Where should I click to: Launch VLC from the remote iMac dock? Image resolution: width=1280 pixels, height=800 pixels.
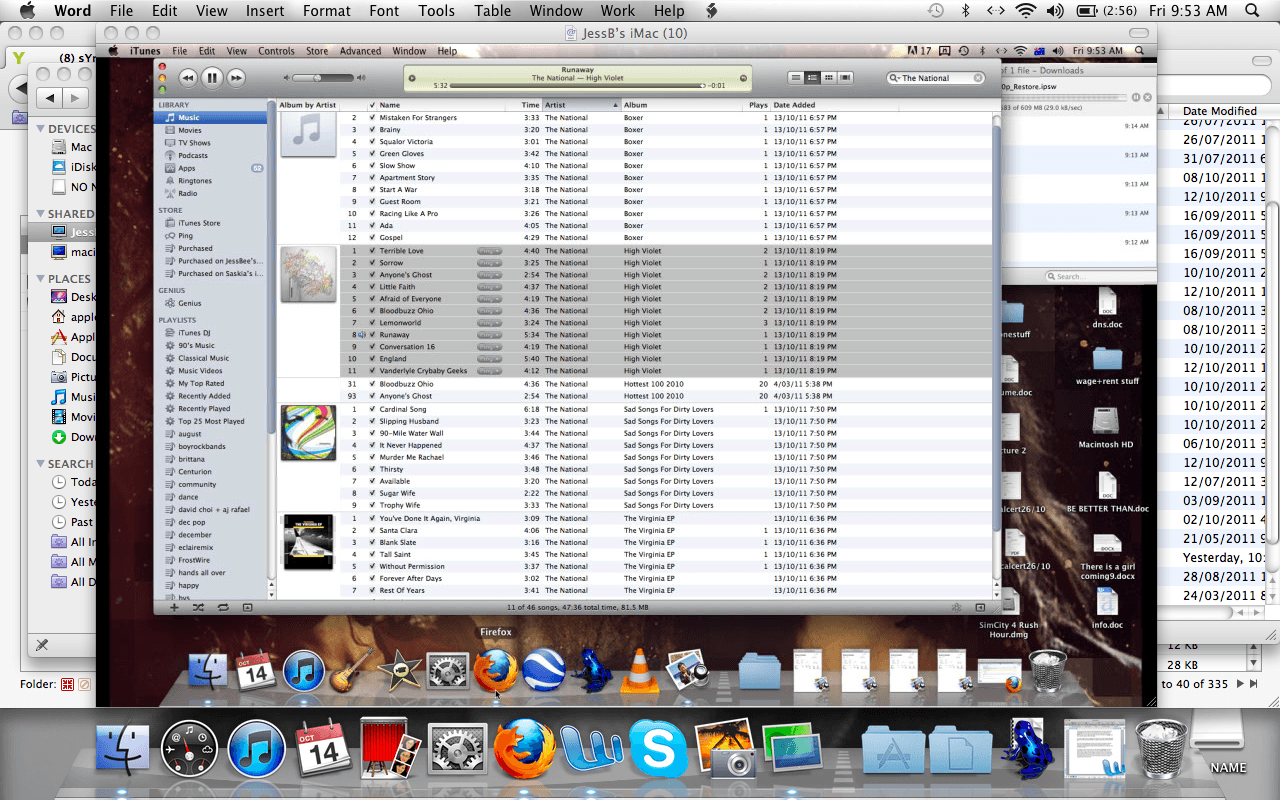click(640, 670)
